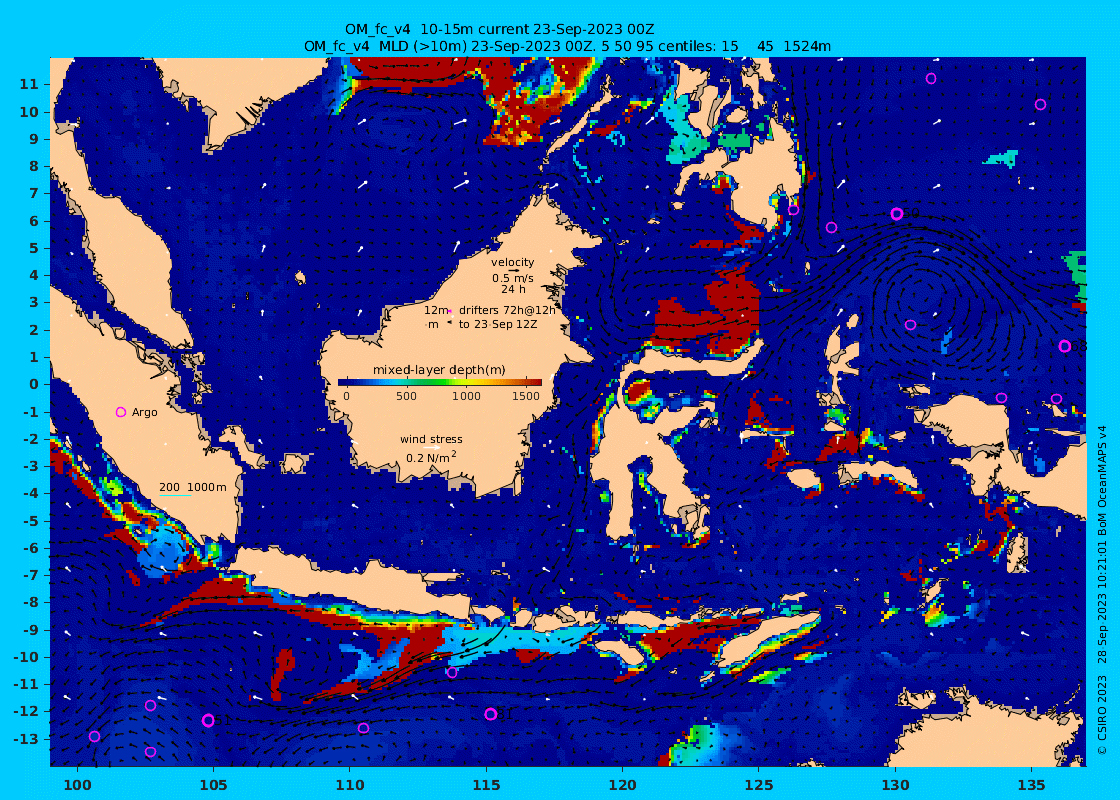Viewport: 1120px width, 800px height.
Task: Click colorbar tick label '1500'
Action: [x=526, y=396]
